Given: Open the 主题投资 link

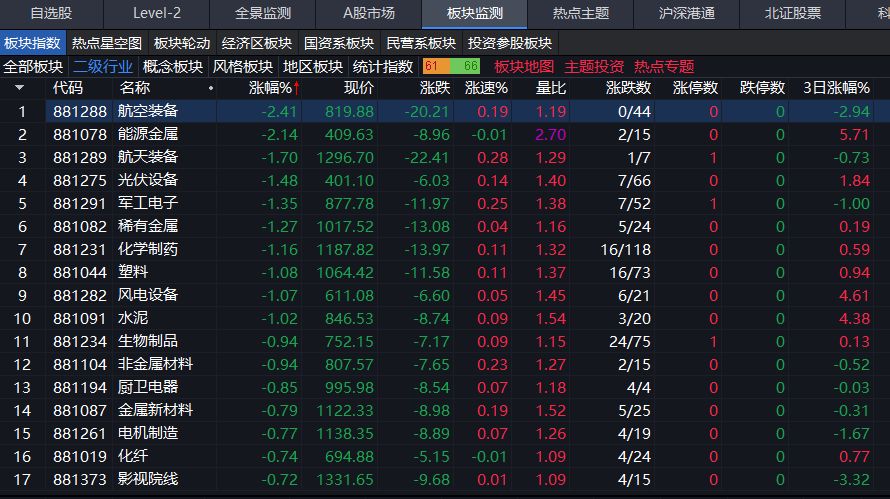Looking at the screenshot, I should click(x=594, y=66).
